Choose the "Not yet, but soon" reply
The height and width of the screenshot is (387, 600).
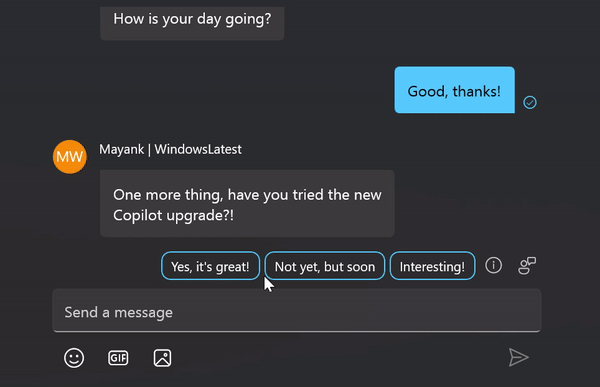point(325,266)
